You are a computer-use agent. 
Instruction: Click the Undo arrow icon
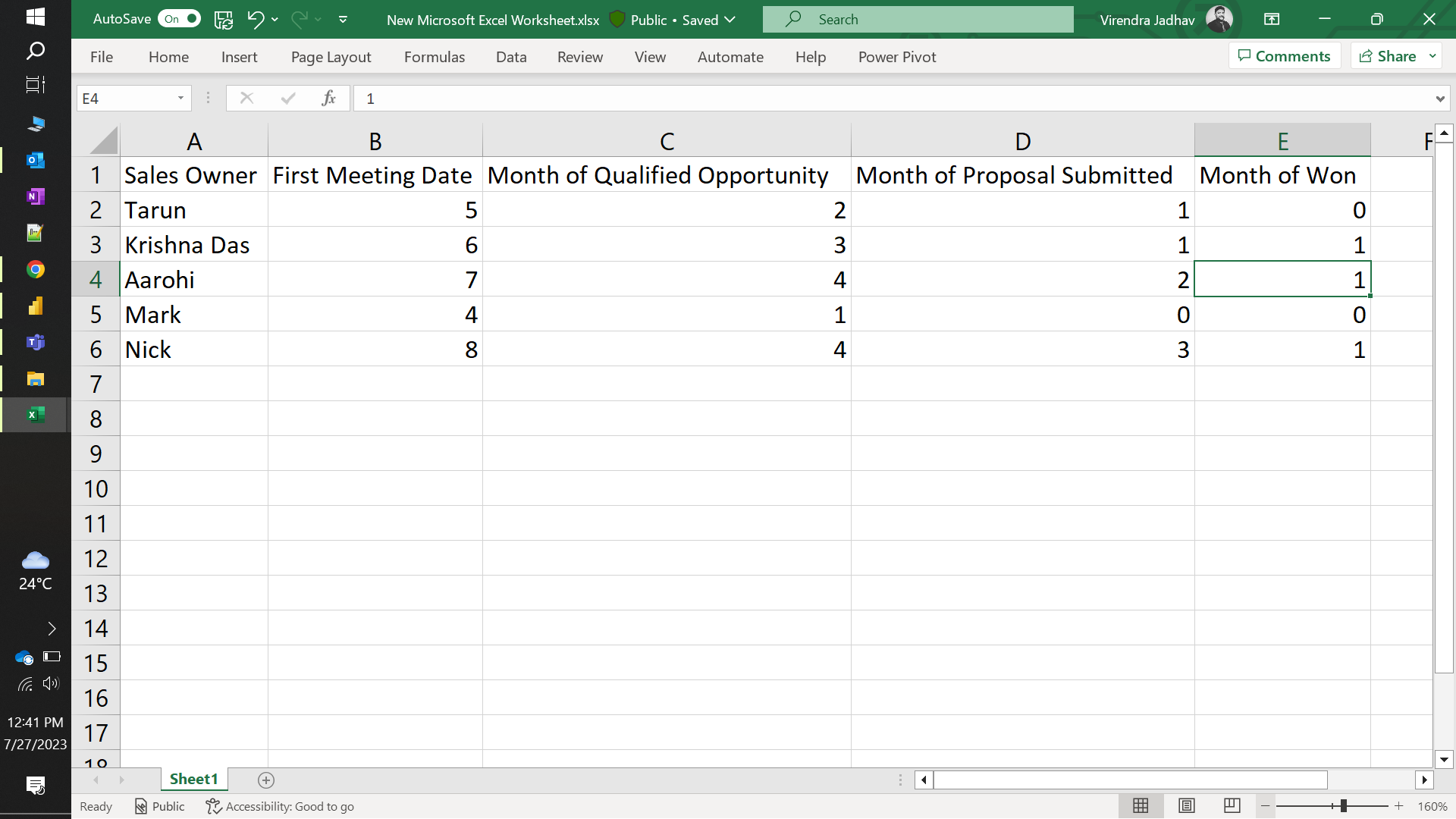pyautogui.click(x=256, y=20)
